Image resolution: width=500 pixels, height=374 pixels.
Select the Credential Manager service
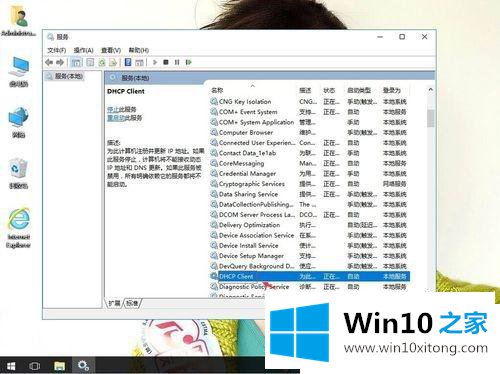309,174
